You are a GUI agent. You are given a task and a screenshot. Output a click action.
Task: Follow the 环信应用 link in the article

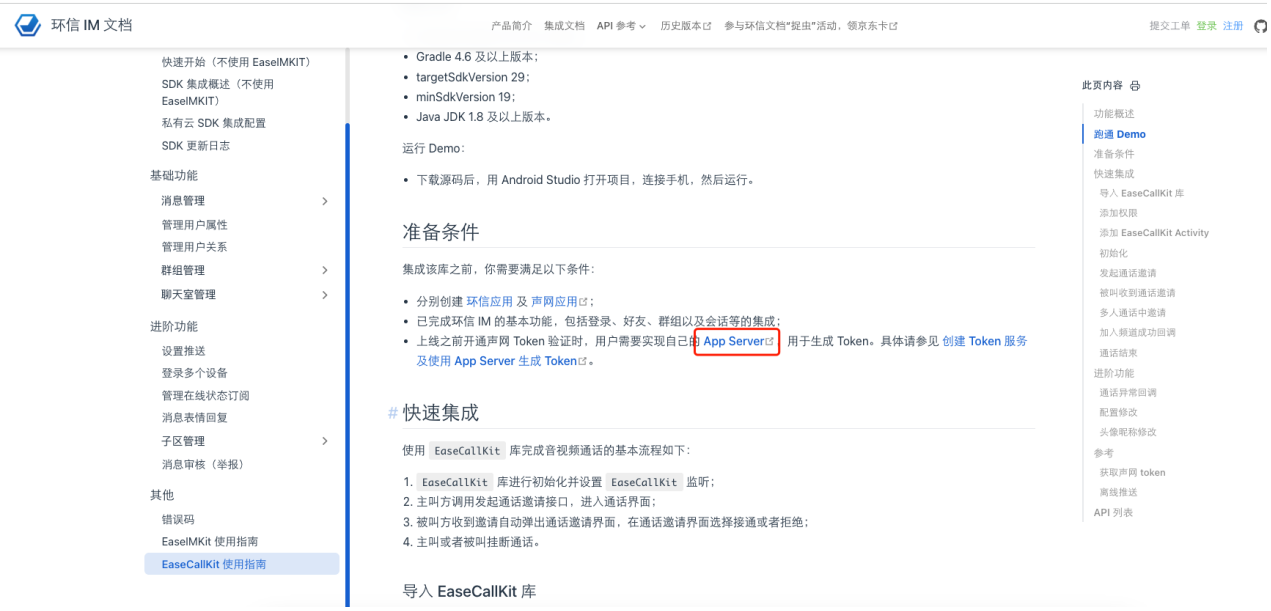(490, 301)
